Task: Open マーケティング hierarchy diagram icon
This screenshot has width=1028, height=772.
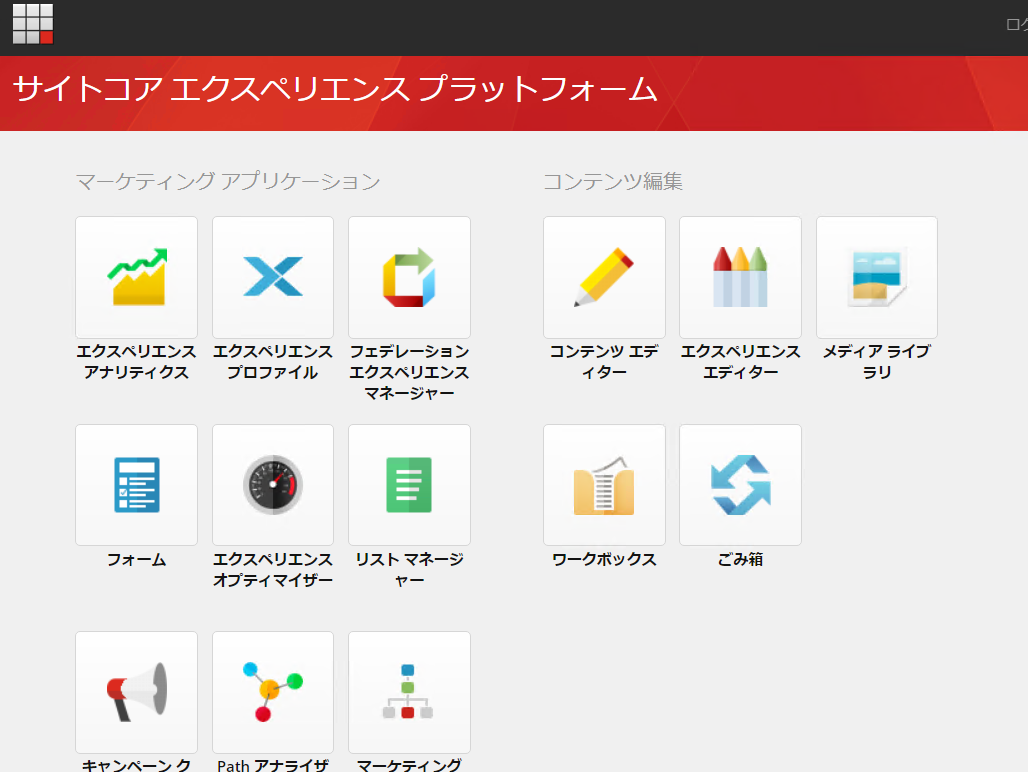Action: pos(409,692)
